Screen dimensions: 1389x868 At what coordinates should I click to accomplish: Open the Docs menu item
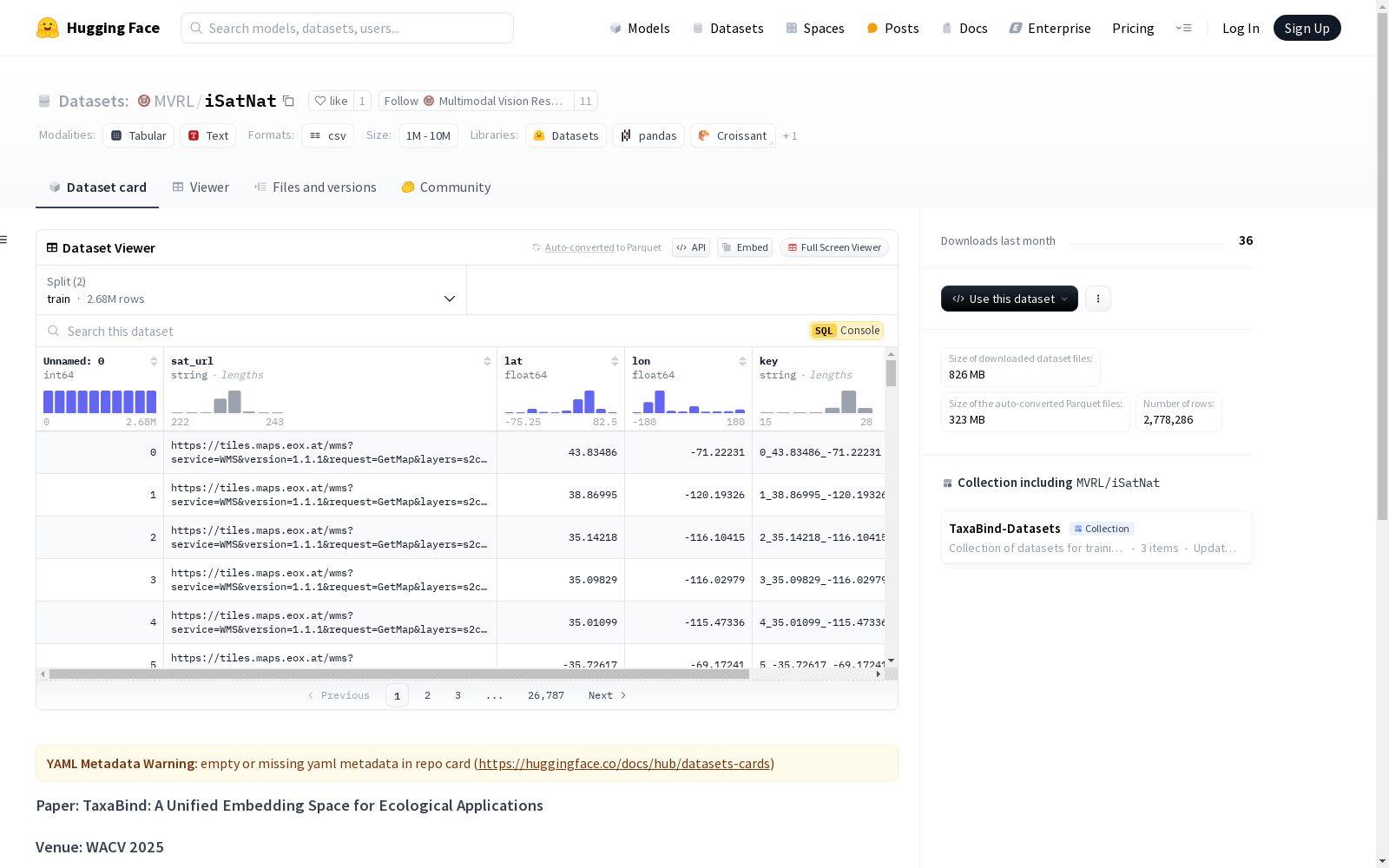tap(964, 28)
